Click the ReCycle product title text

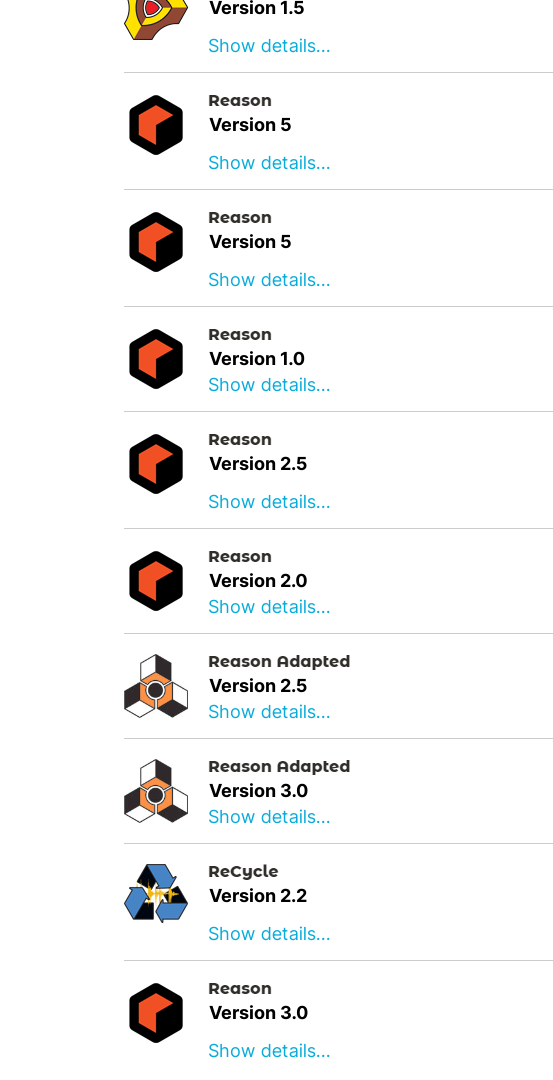click(243, 871)
